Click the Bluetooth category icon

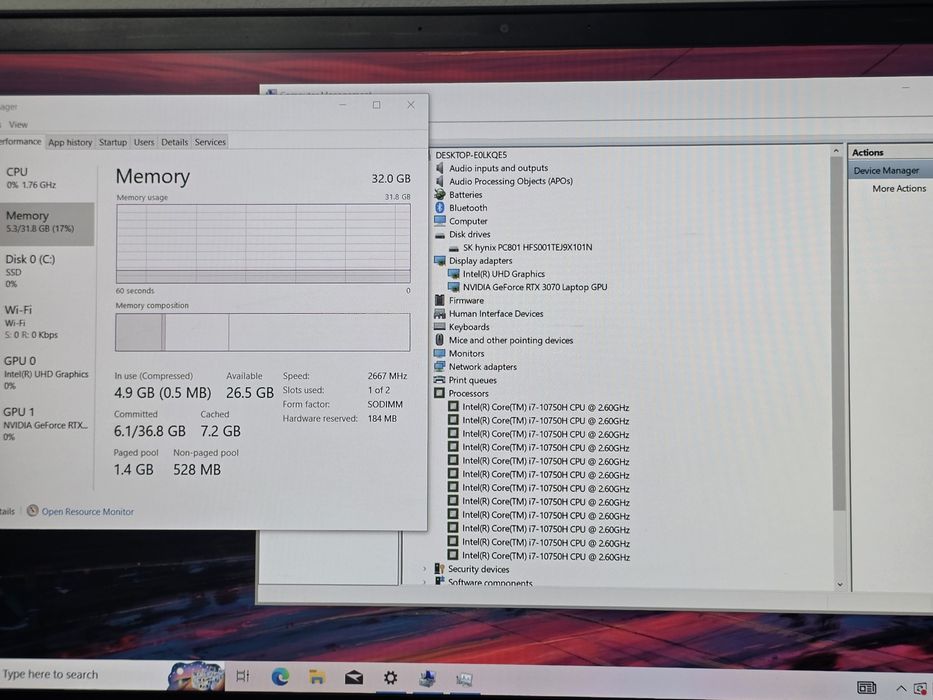(x=440, y=207)
